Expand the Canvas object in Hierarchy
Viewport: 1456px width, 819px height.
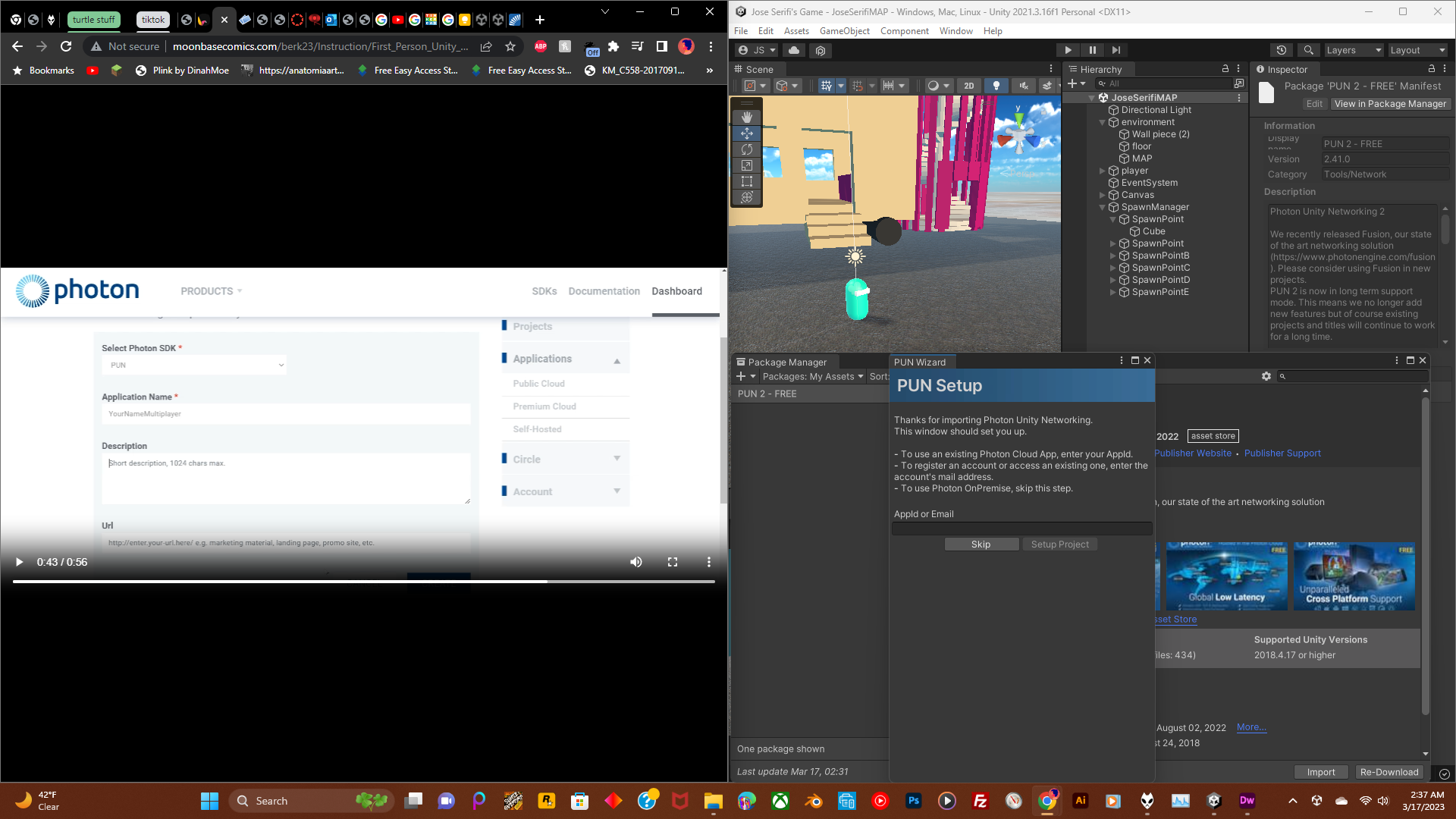[1103, 195]
